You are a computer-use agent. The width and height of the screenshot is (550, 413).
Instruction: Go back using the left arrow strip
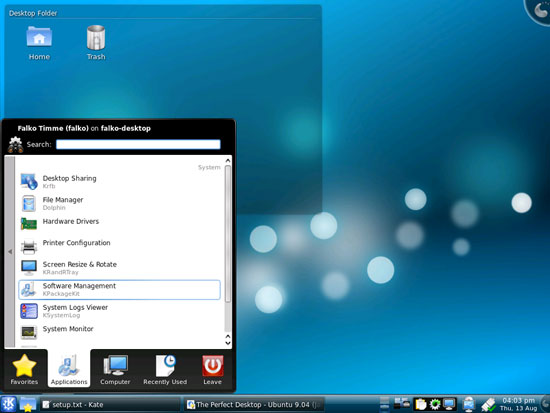click(10, 252)
